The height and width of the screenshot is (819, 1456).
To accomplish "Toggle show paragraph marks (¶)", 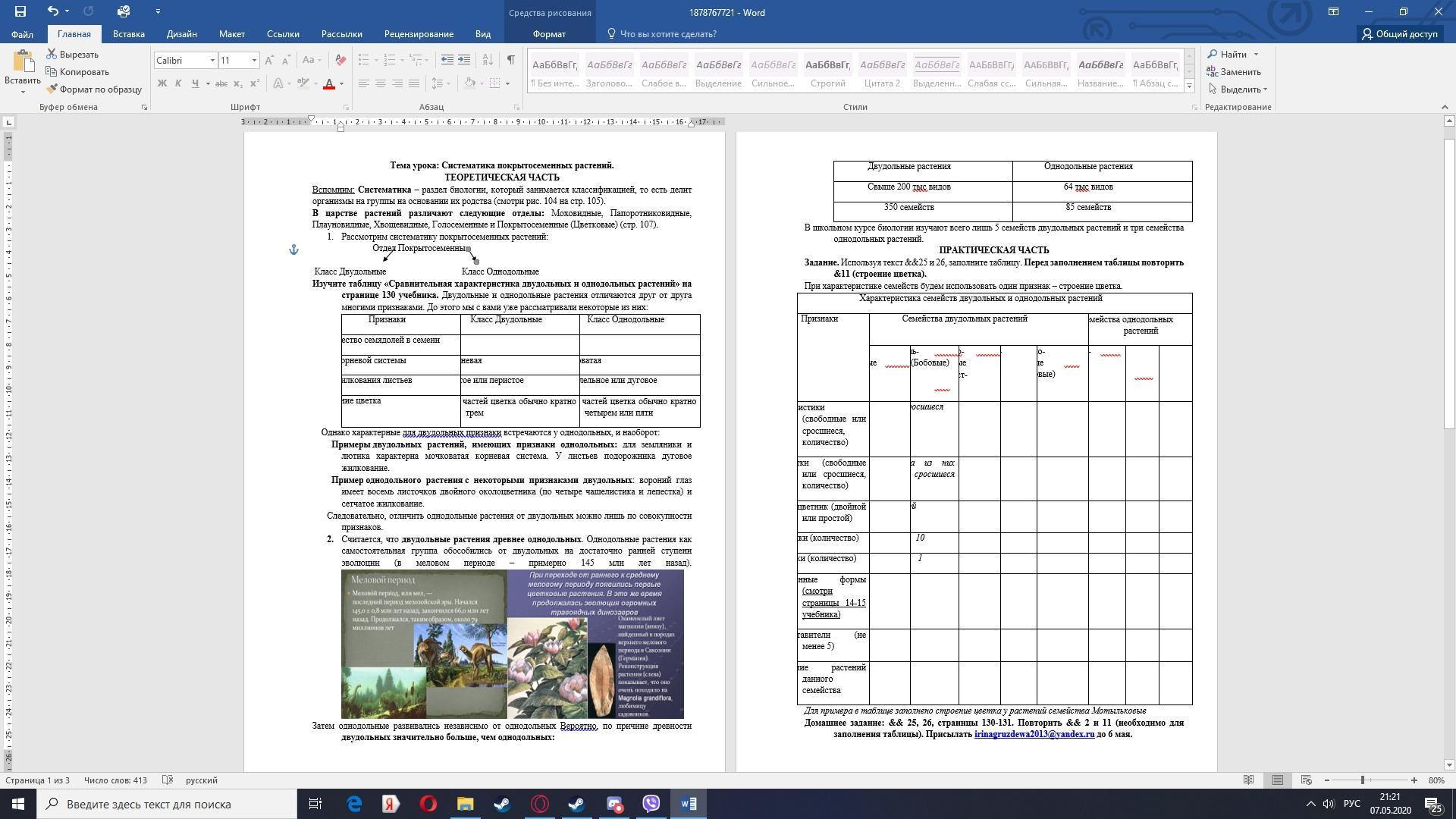I will click(511, 60).
